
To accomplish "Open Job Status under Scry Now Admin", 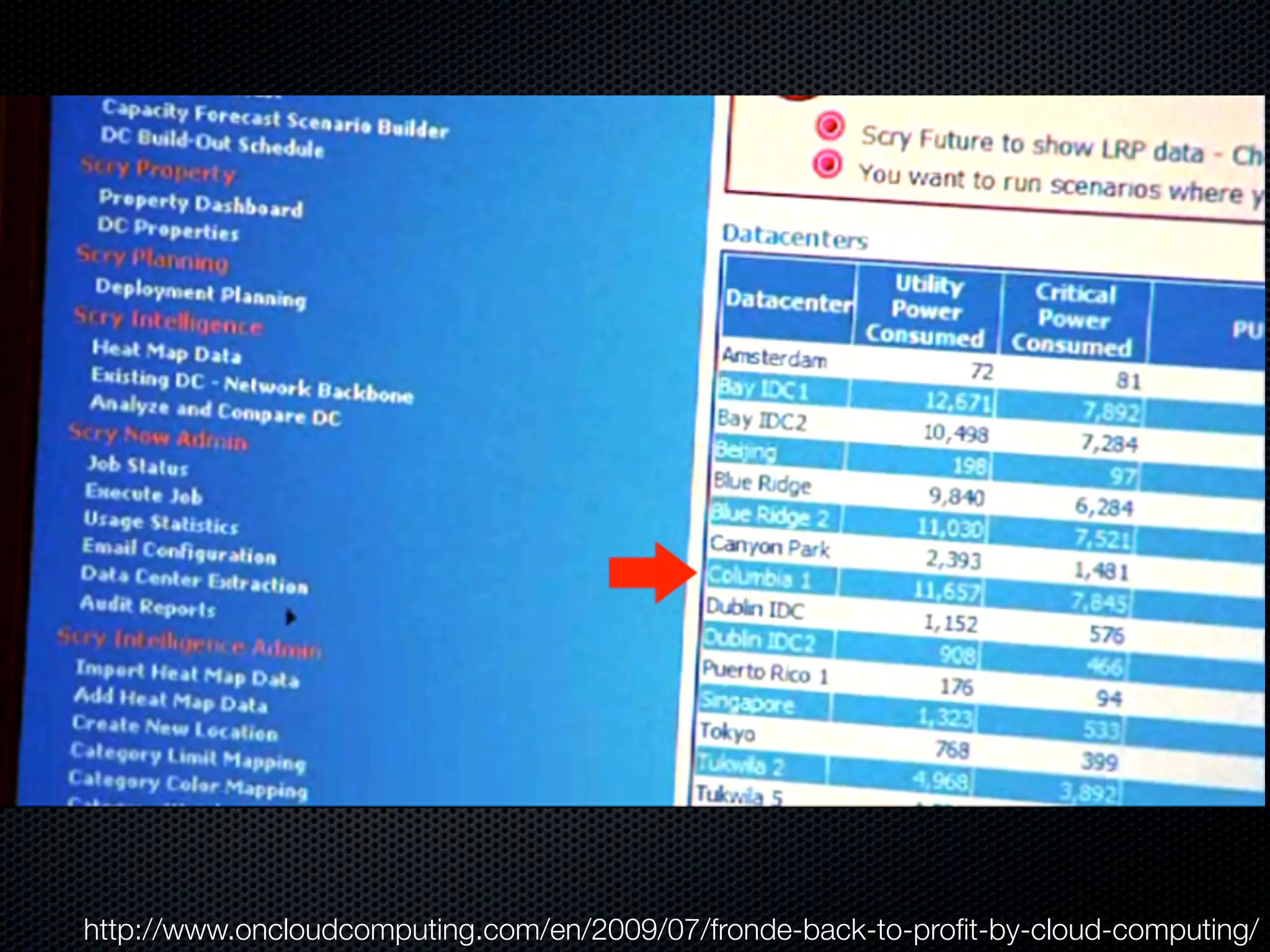I will pyautogui.click(x=137, y=465).
